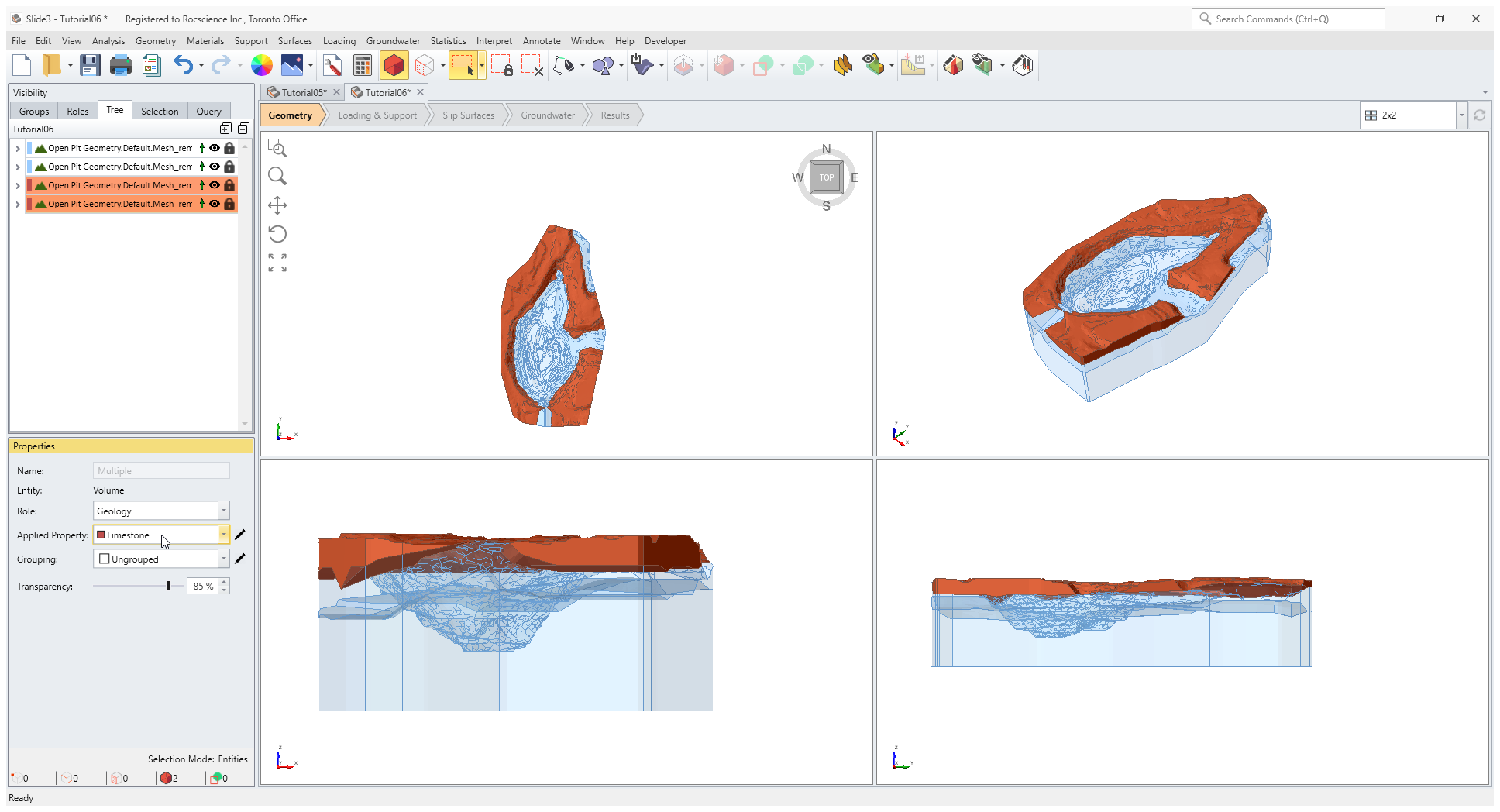Toggle eye visibility of third tree row

(x=215, y=185)
